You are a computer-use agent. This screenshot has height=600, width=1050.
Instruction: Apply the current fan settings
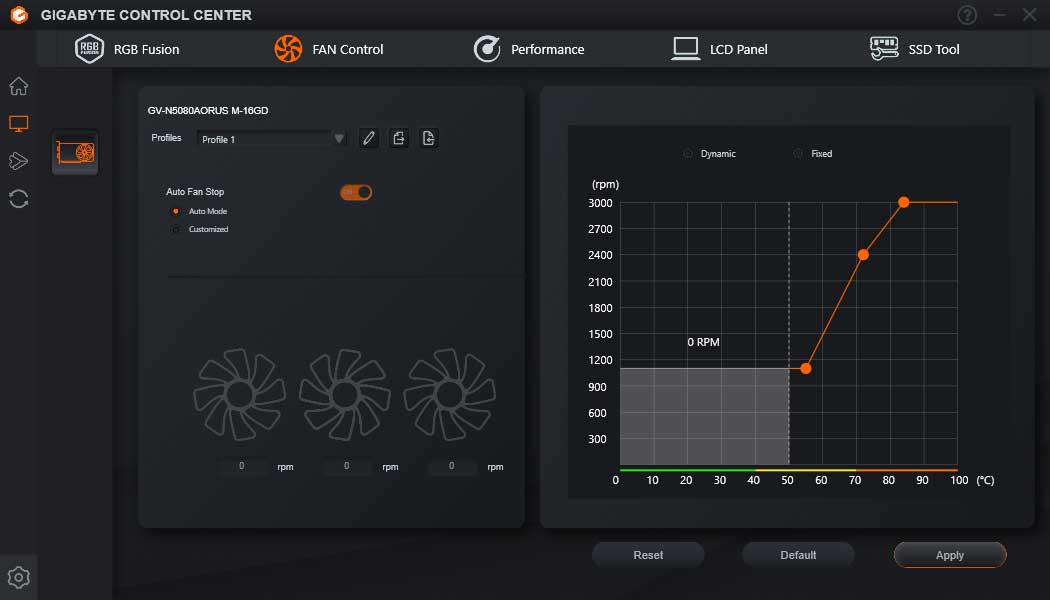tap(948, 554)
